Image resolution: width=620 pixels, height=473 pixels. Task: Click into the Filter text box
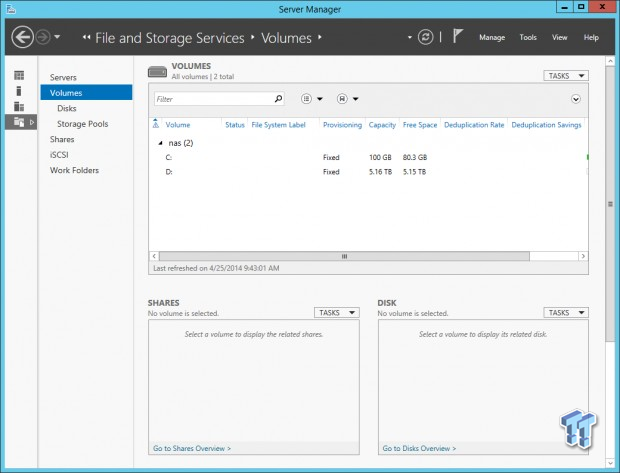(214, 99)
